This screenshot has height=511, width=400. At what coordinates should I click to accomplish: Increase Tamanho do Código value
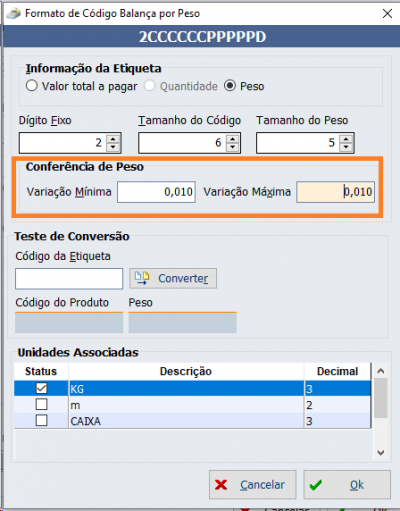(233, 139)
